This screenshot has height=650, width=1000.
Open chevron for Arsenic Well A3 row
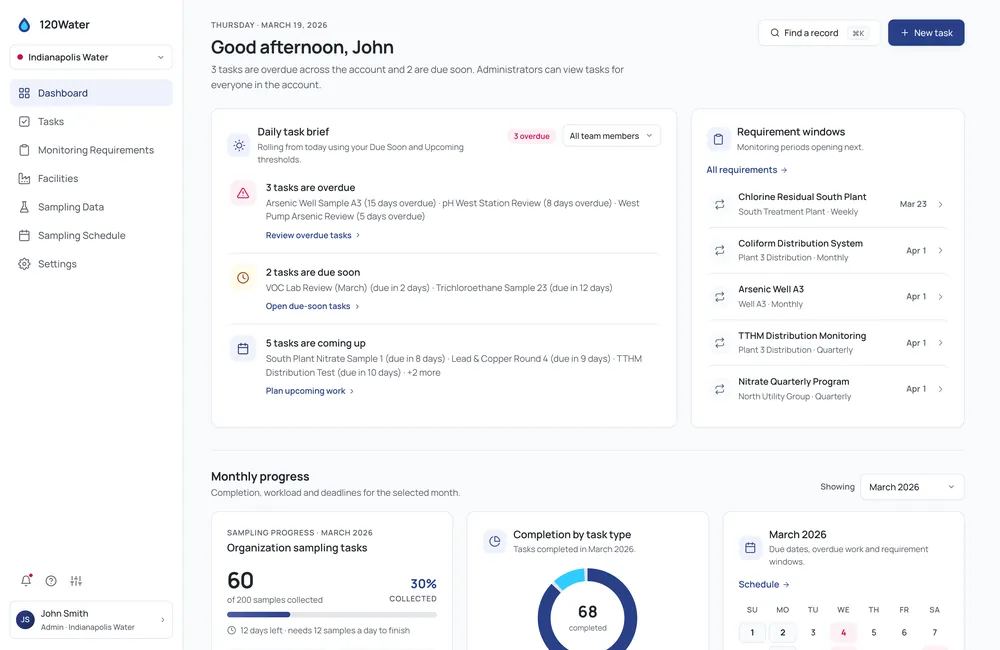[x=940, y=297]
